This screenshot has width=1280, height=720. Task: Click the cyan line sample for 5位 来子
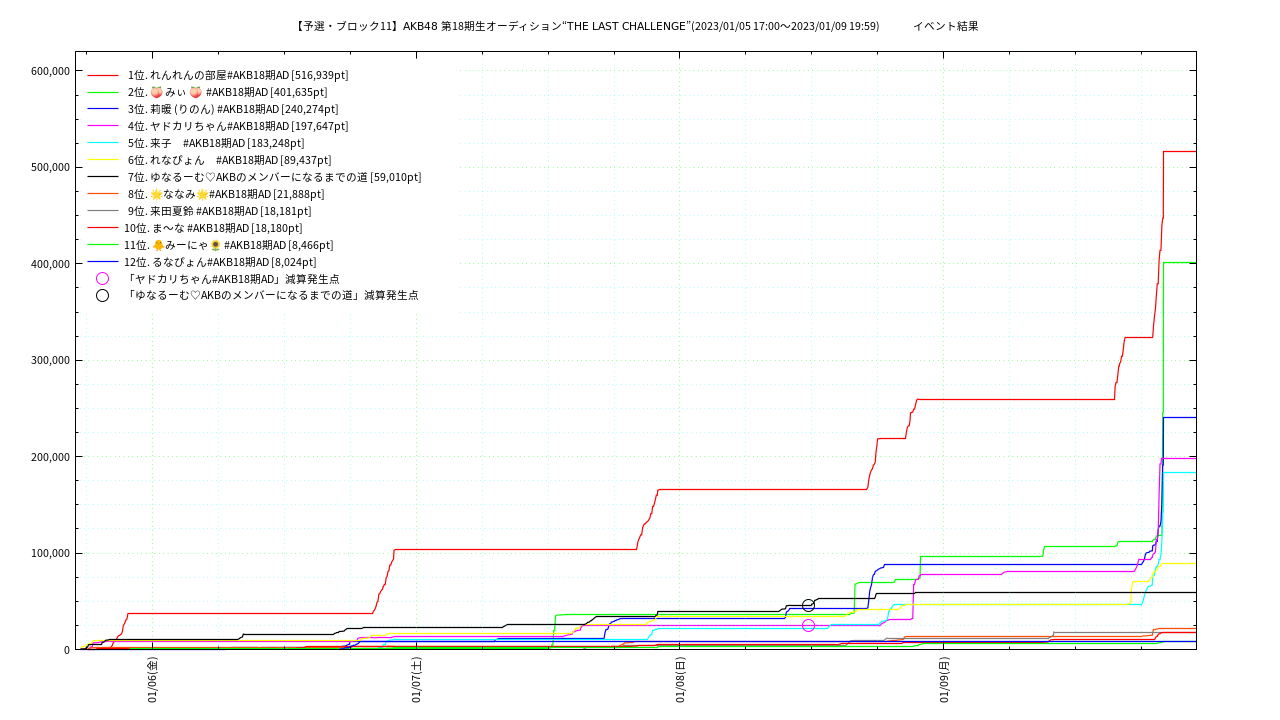(x=102, y=143)
